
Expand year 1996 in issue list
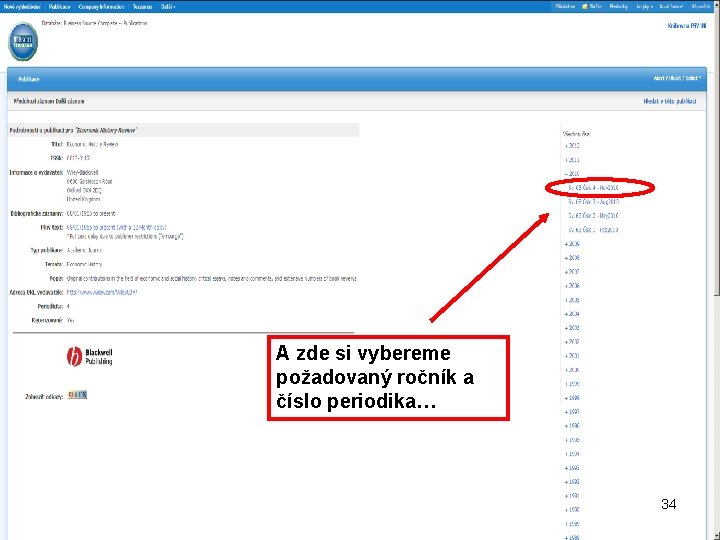pos(572,426)
